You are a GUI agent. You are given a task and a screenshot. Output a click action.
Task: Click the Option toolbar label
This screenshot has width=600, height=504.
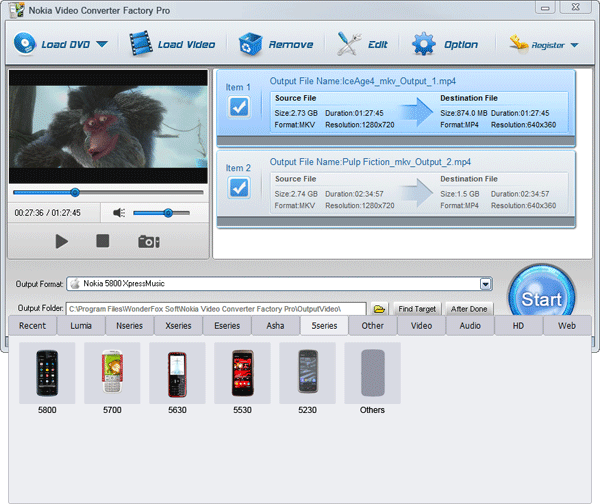tap(461, 45)
